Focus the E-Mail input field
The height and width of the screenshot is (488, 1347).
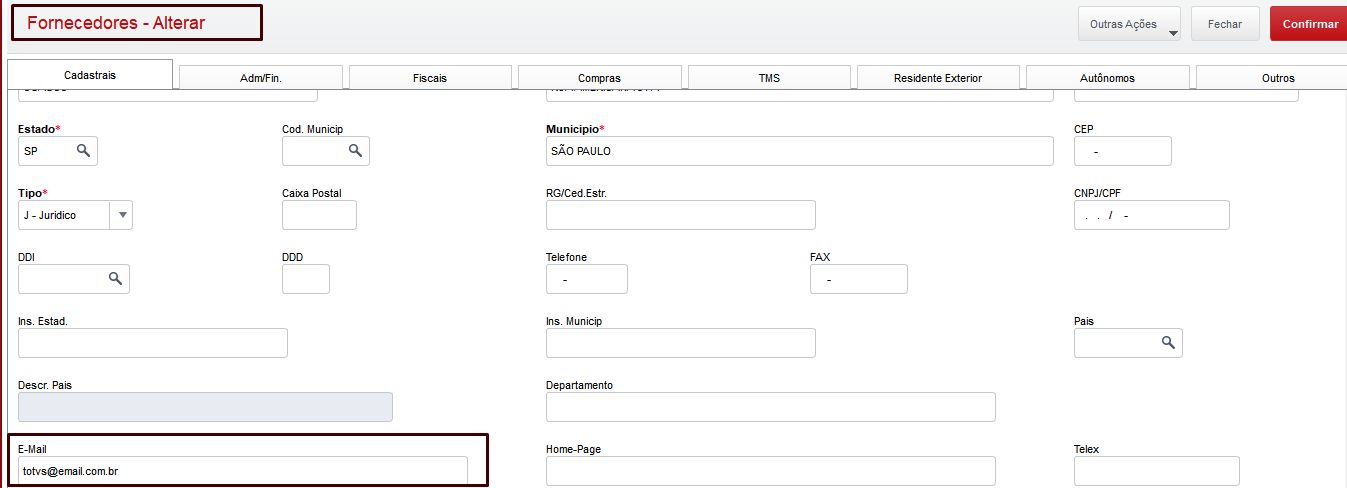click(x=243, y=471)
